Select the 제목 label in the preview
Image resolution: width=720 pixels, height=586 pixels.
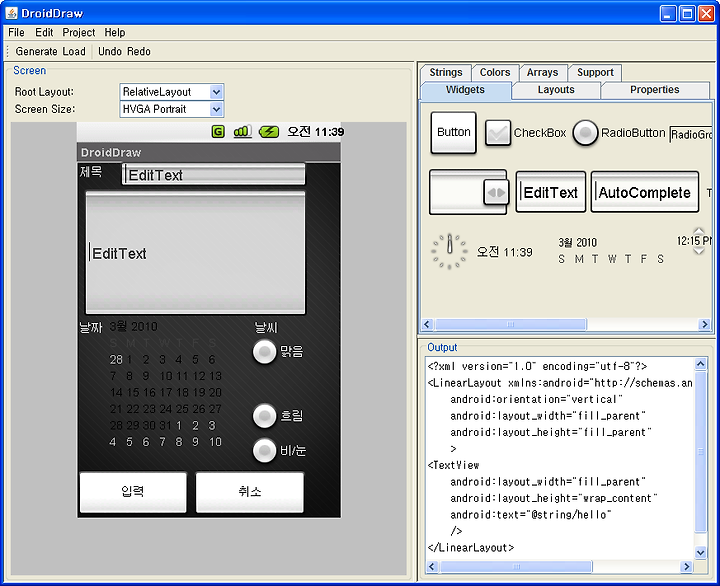[90, 172]
